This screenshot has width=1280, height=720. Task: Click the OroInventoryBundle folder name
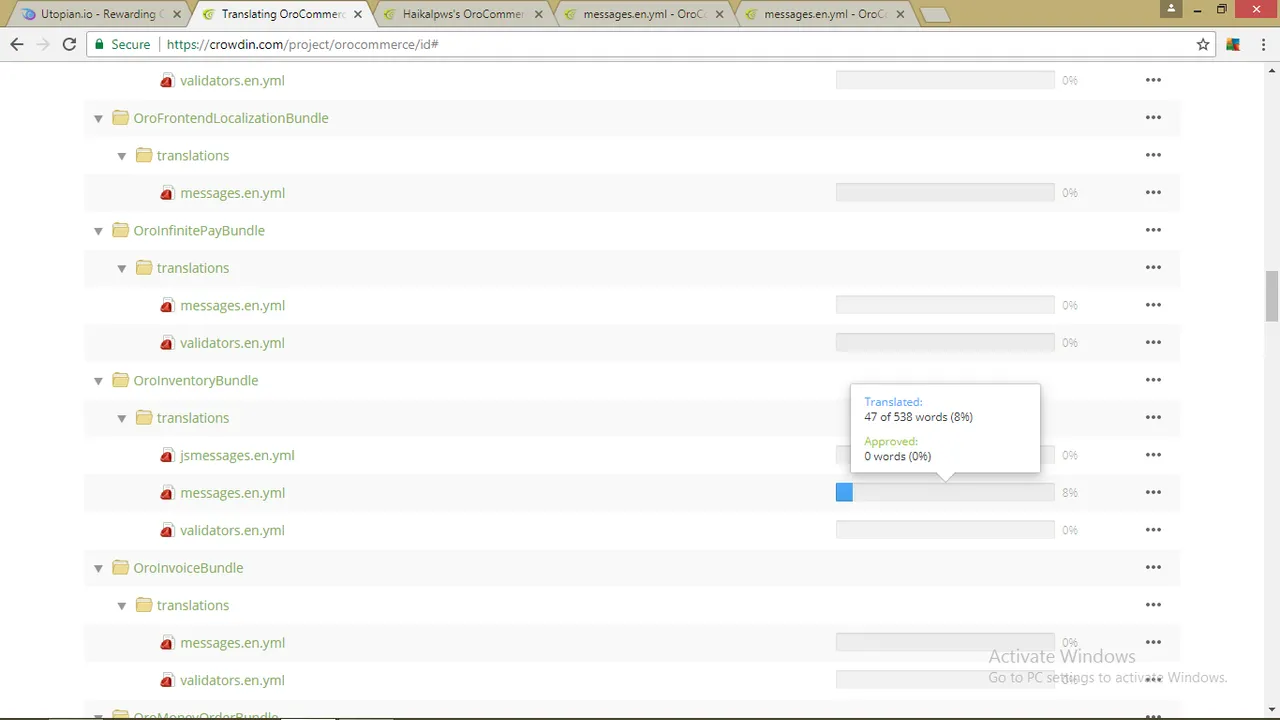pyautogui.click(x=195, y=380)
